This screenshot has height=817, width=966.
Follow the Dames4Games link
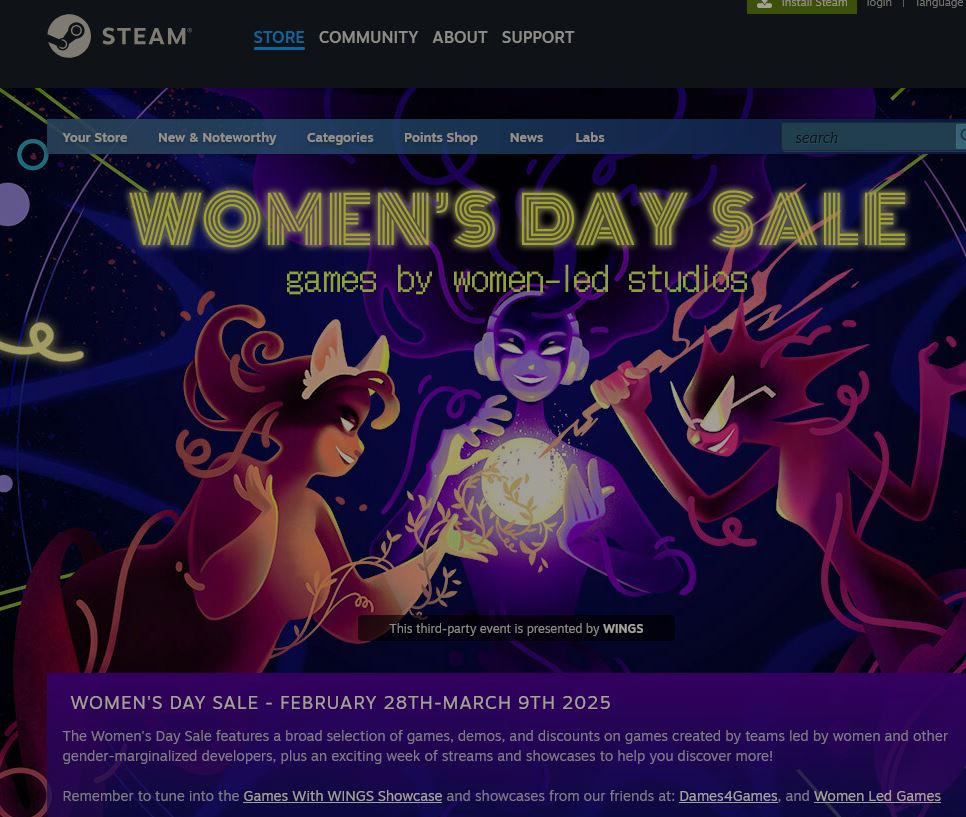pos(728,796)
